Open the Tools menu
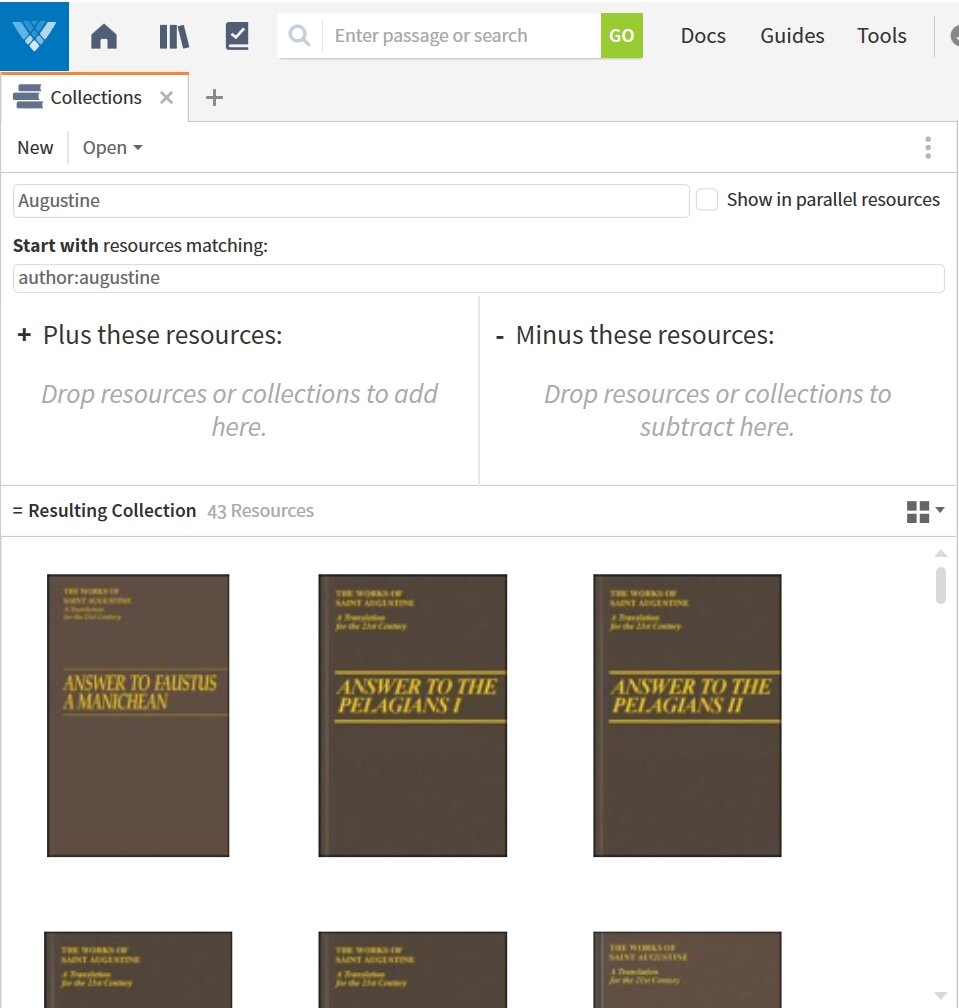This screenshot has width=959, height=1008. point(881,36)
